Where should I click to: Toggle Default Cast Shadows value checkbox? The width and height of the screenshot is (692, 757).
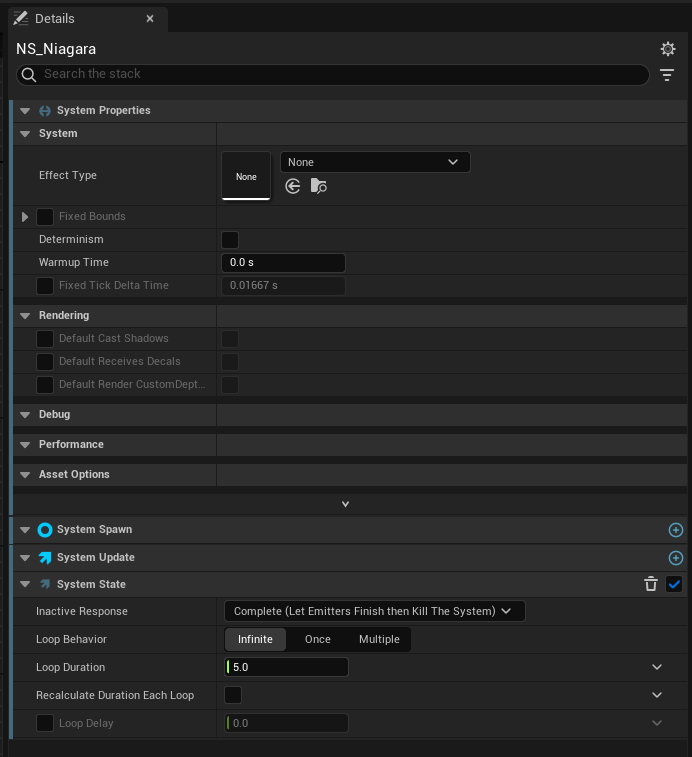pos(230,339)
